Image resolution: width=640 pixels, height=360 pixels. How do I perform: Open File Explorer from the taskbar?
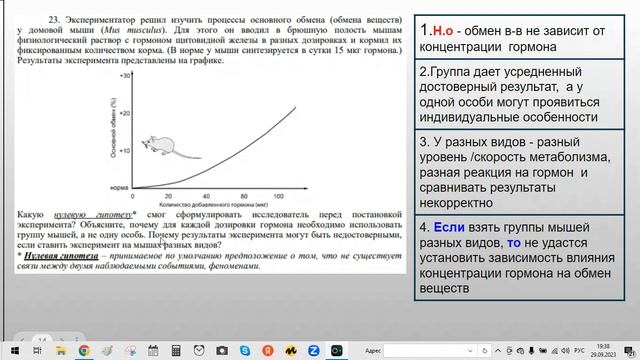point(61,351)
